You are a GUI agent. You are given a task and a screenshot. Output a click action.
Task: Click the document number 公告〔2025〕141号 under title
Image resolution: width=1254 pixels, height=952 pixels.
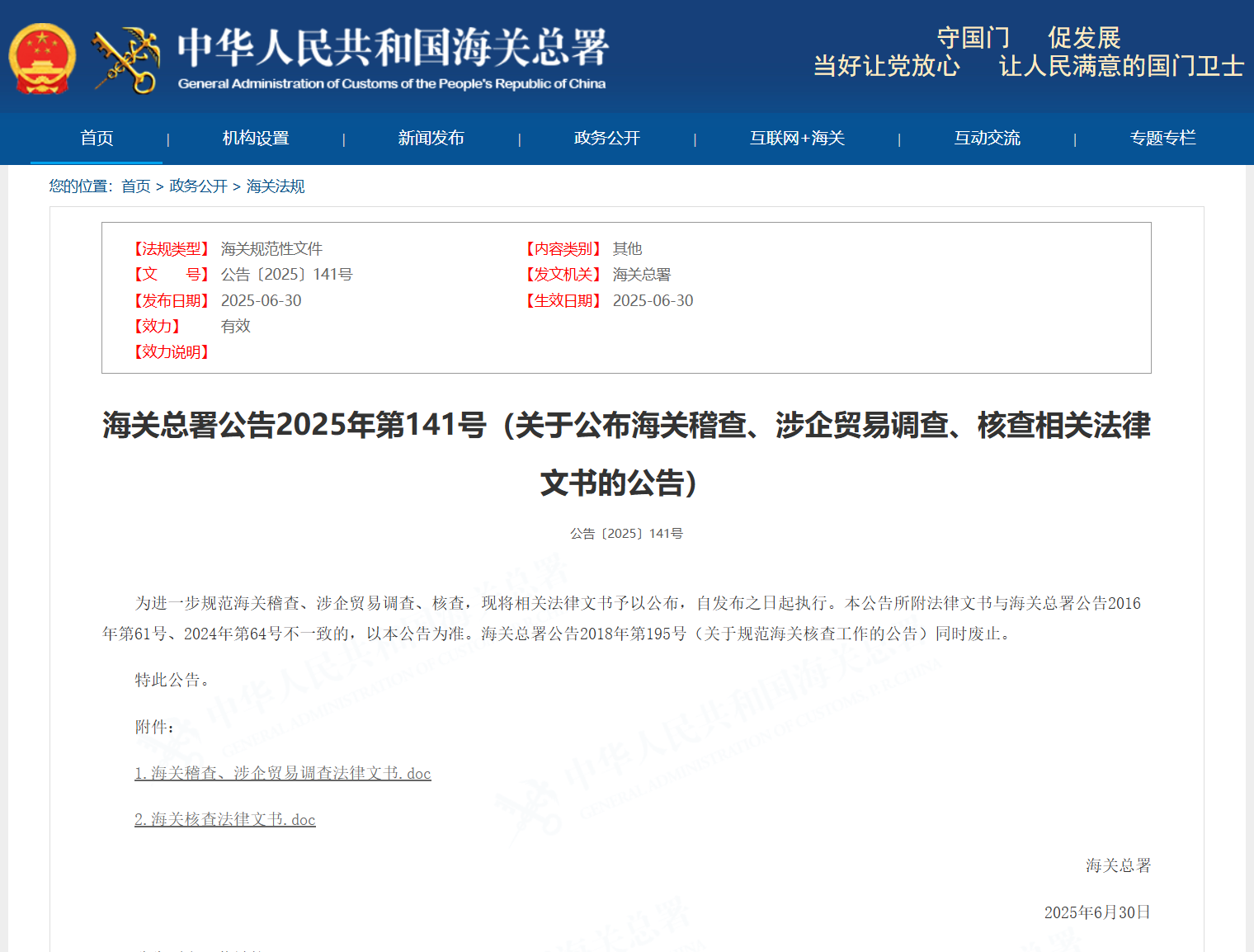(626, 534)
